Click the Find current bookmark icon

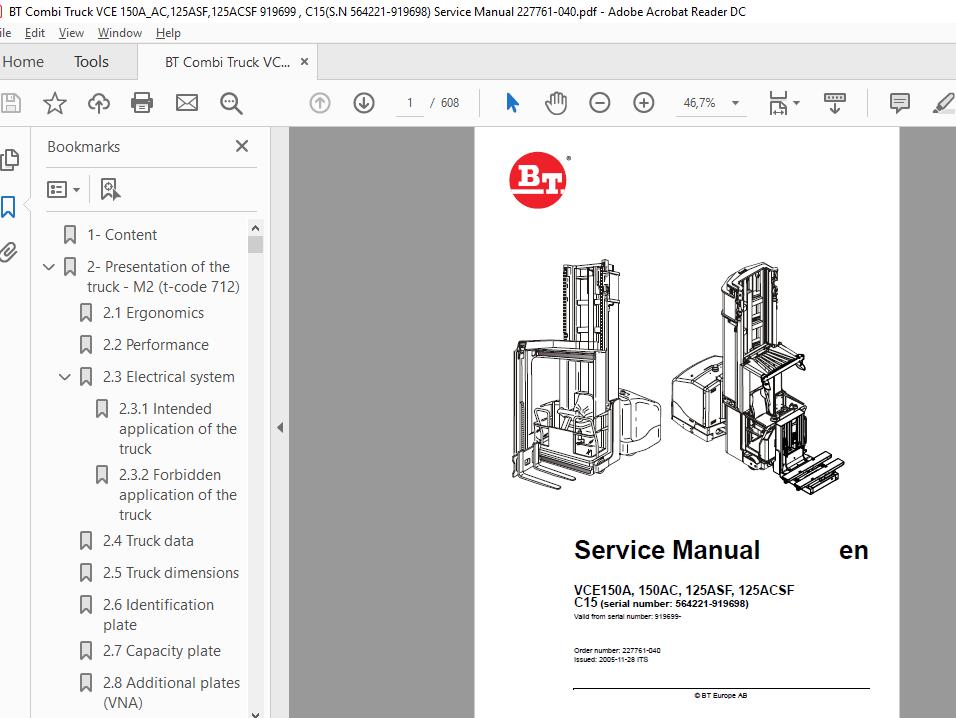pyautogui.click(x=110, y=190)
